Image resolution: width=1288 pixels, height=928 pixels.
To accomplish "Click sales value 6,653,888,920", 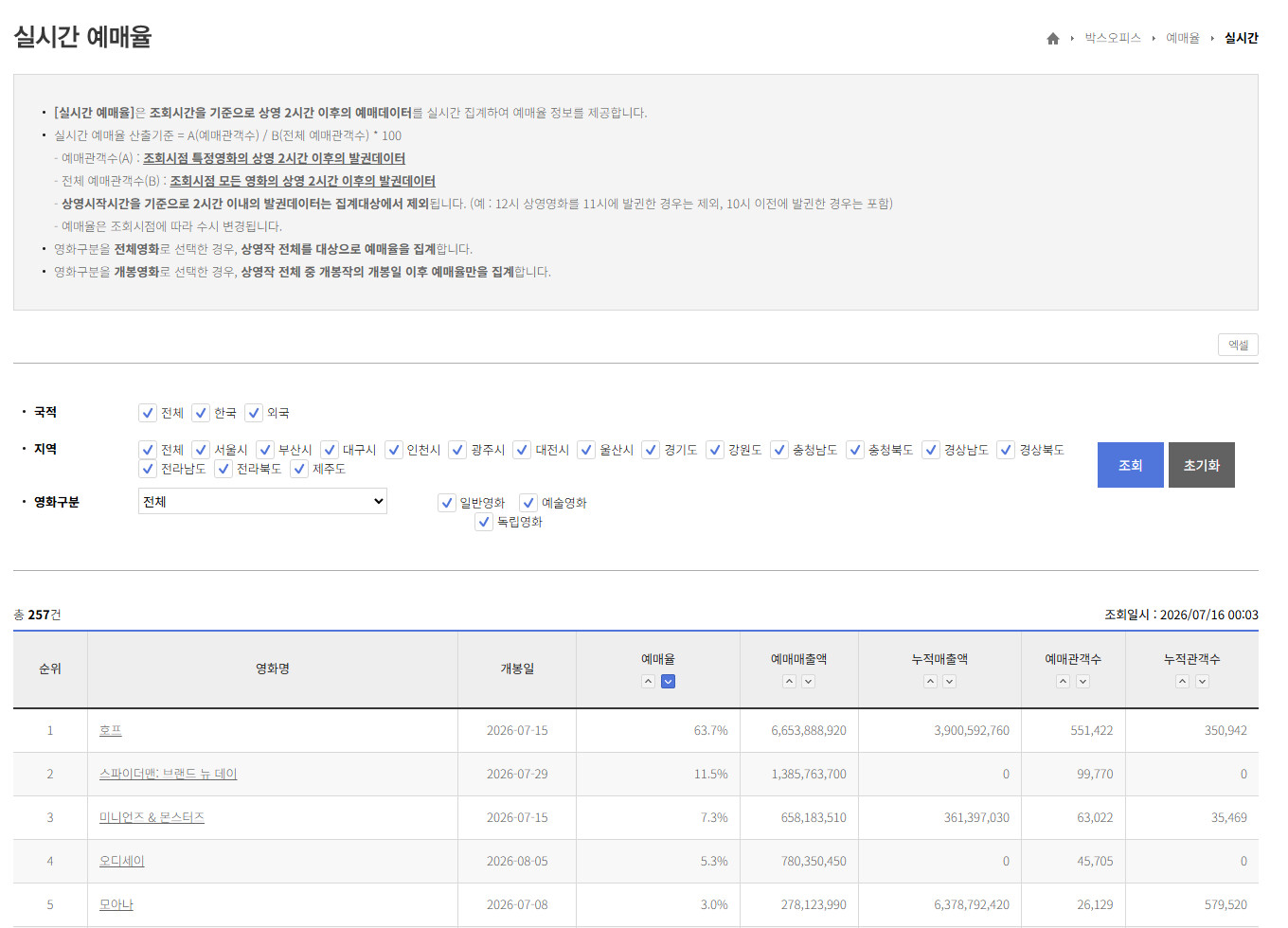I will [x=809, y=731].
